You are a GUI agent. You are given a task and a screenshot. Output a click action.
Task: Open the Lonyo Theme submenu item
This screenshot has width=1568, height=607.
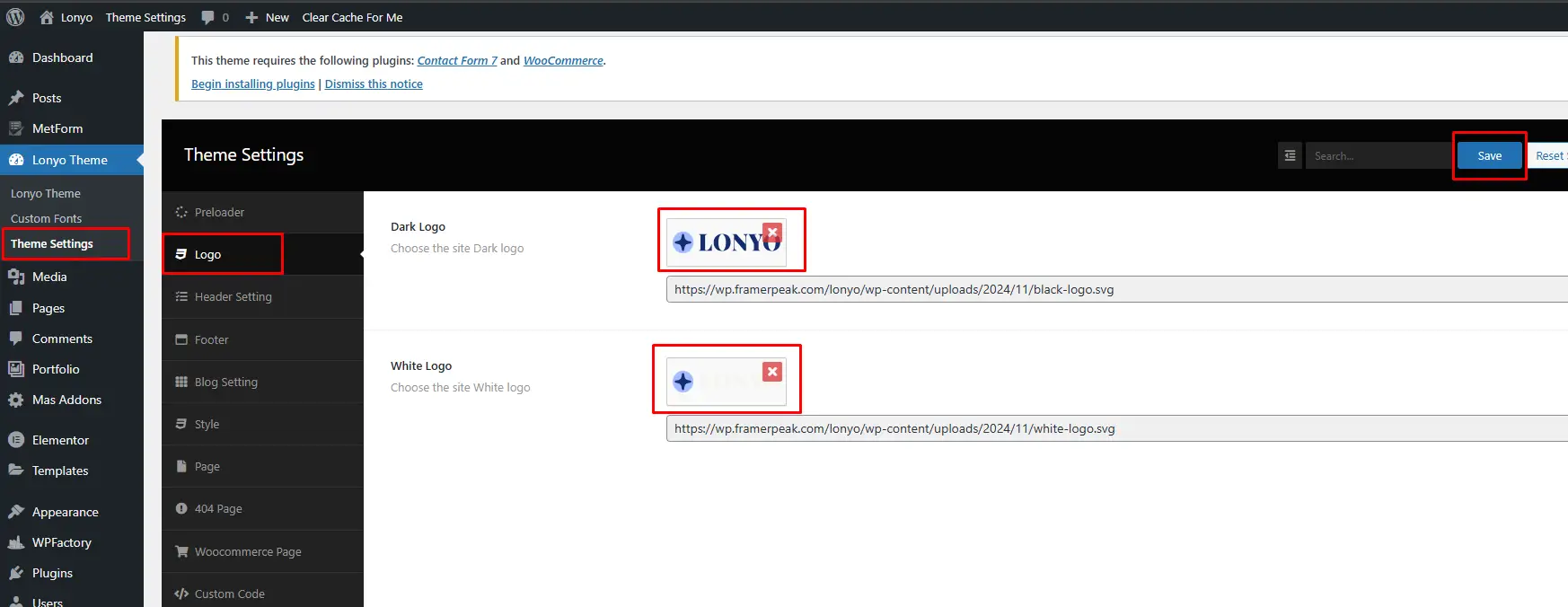(x=46, y=193)
